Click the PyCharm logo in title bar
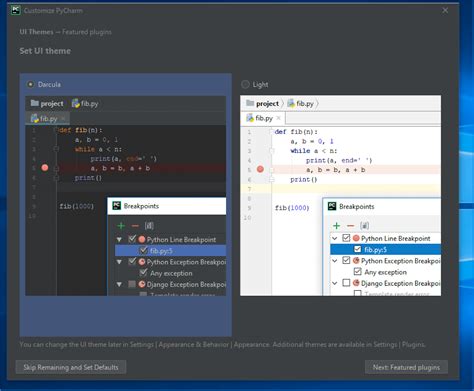The width and height of the screenshot is (474, 391). 16,10
